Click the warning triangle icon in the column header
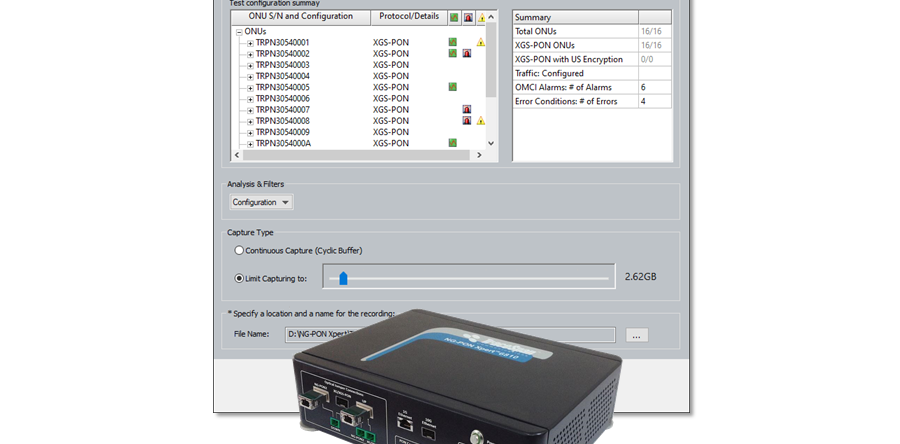 point(481,18)
